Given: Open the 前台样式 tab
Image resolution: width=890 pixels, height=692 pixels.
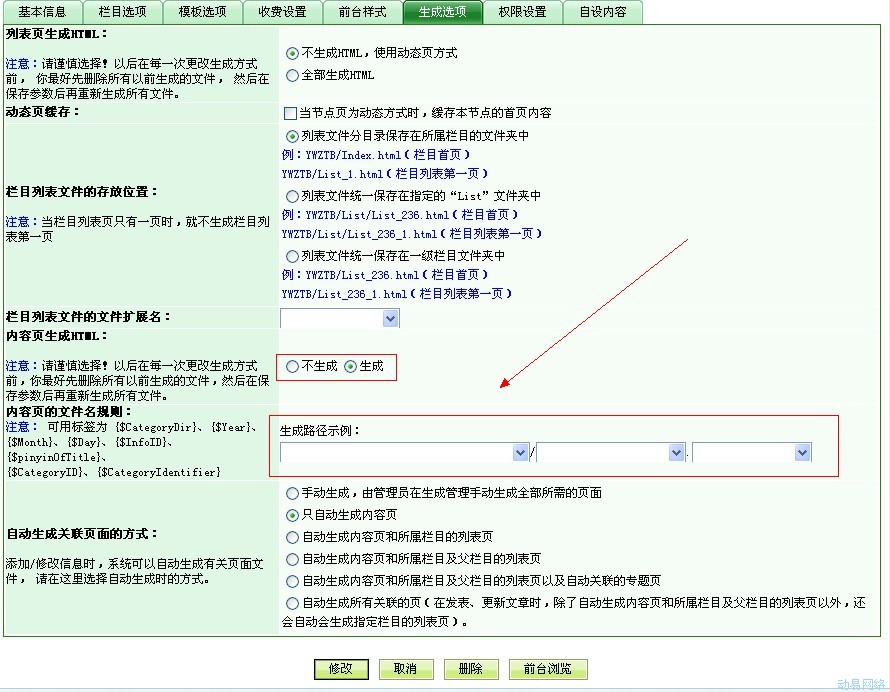Looking at the screenshot, I should pos(361,12).
